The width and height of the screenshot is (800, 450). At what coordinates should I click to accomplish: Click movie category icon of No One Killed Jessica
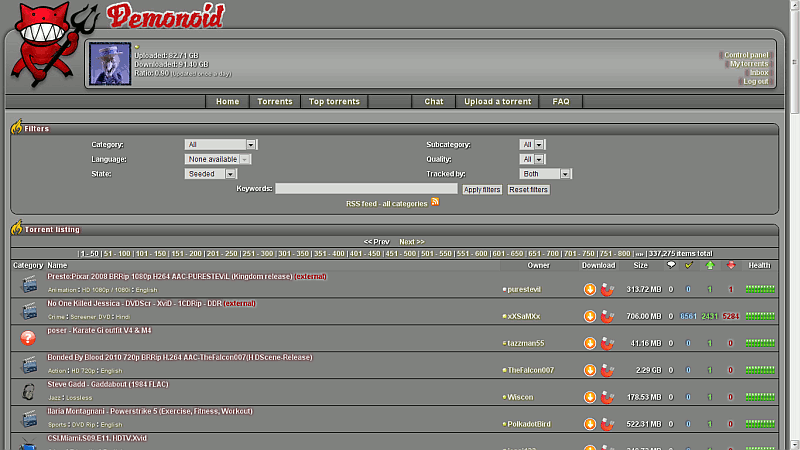29,311
